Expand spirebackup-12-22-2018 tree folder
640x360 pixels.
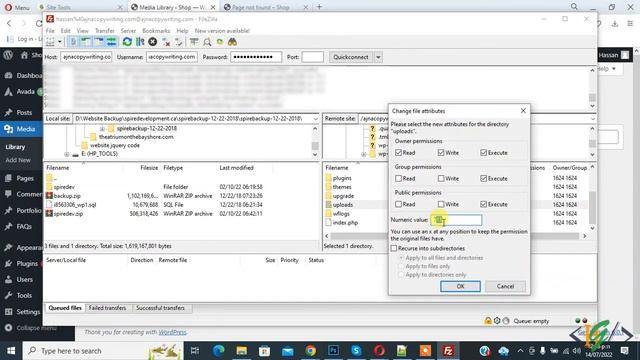point(102,129)
